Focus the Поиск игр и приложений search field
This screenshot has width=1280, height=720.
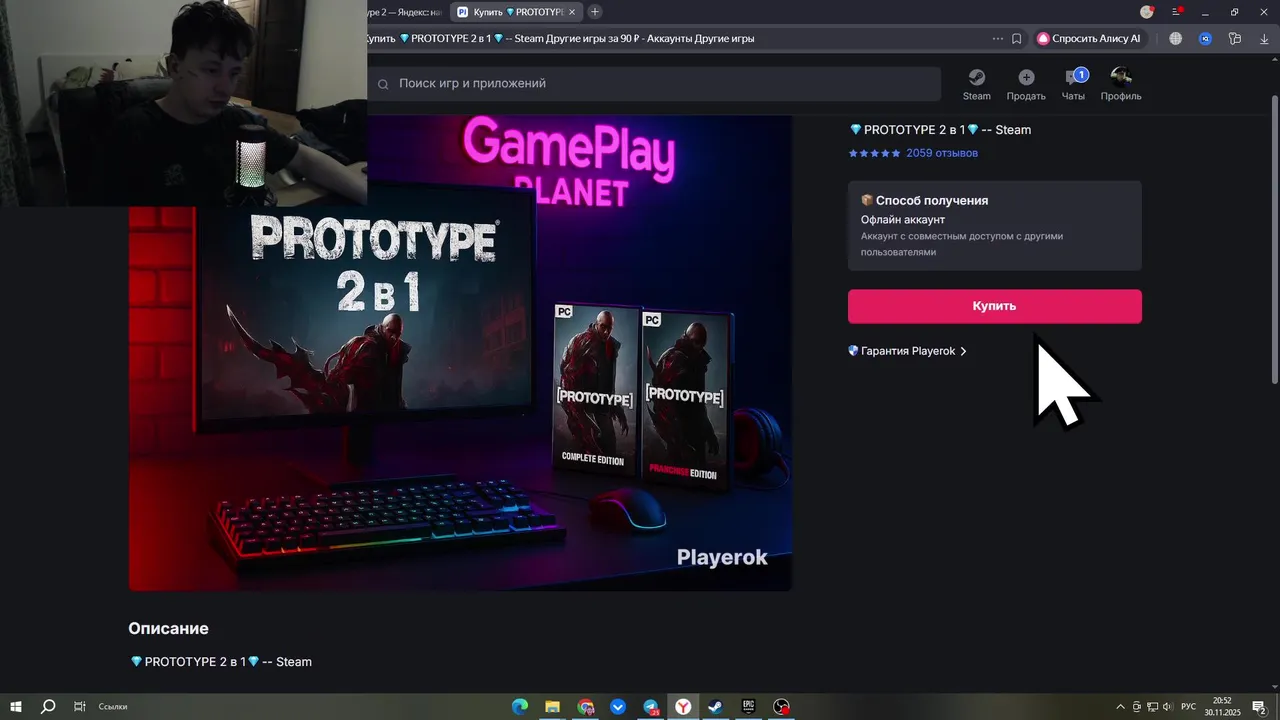click(654, 84)
